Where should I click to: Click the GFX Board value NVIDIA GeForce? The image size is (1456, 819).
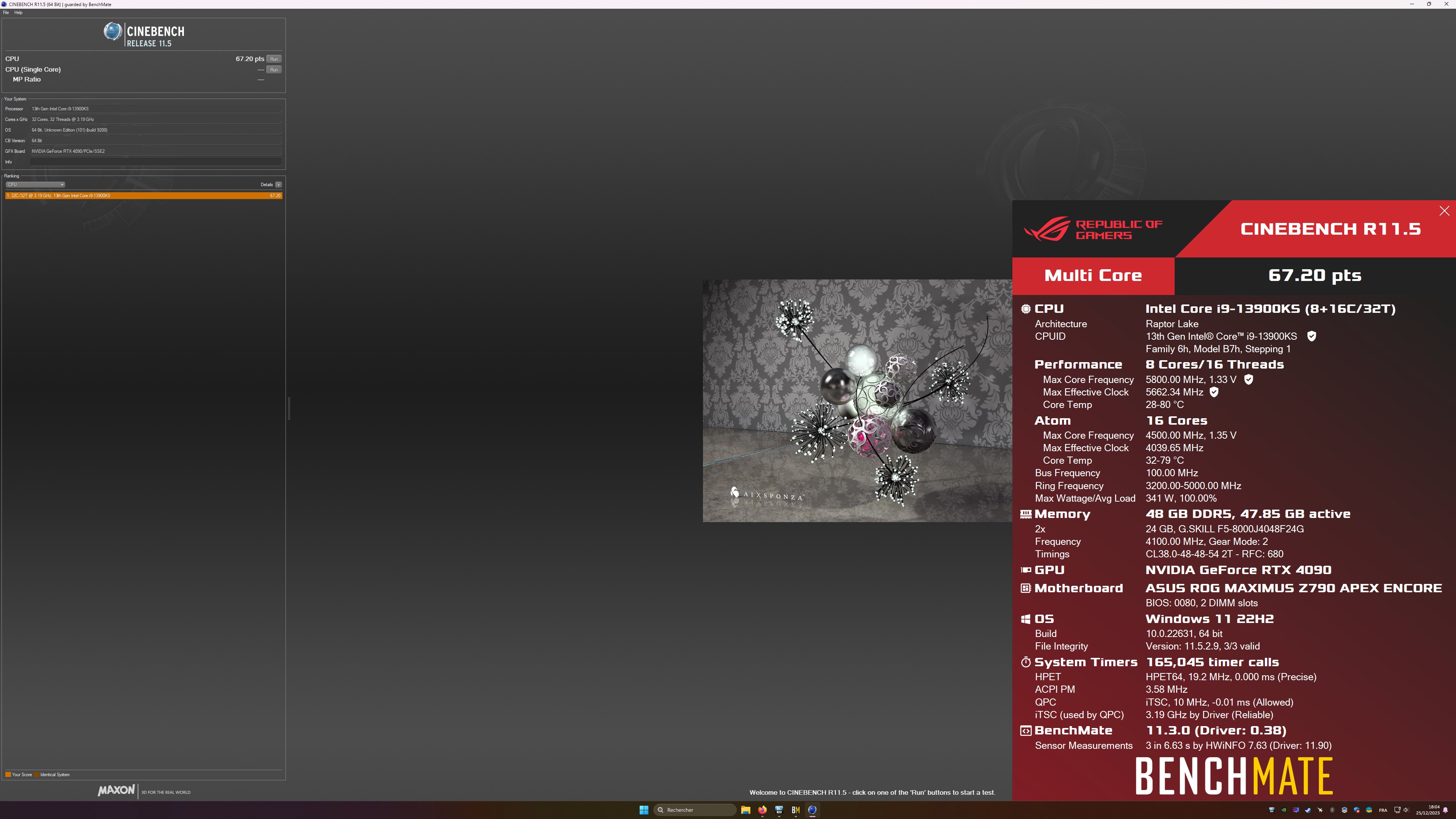(x=155, y=151)
